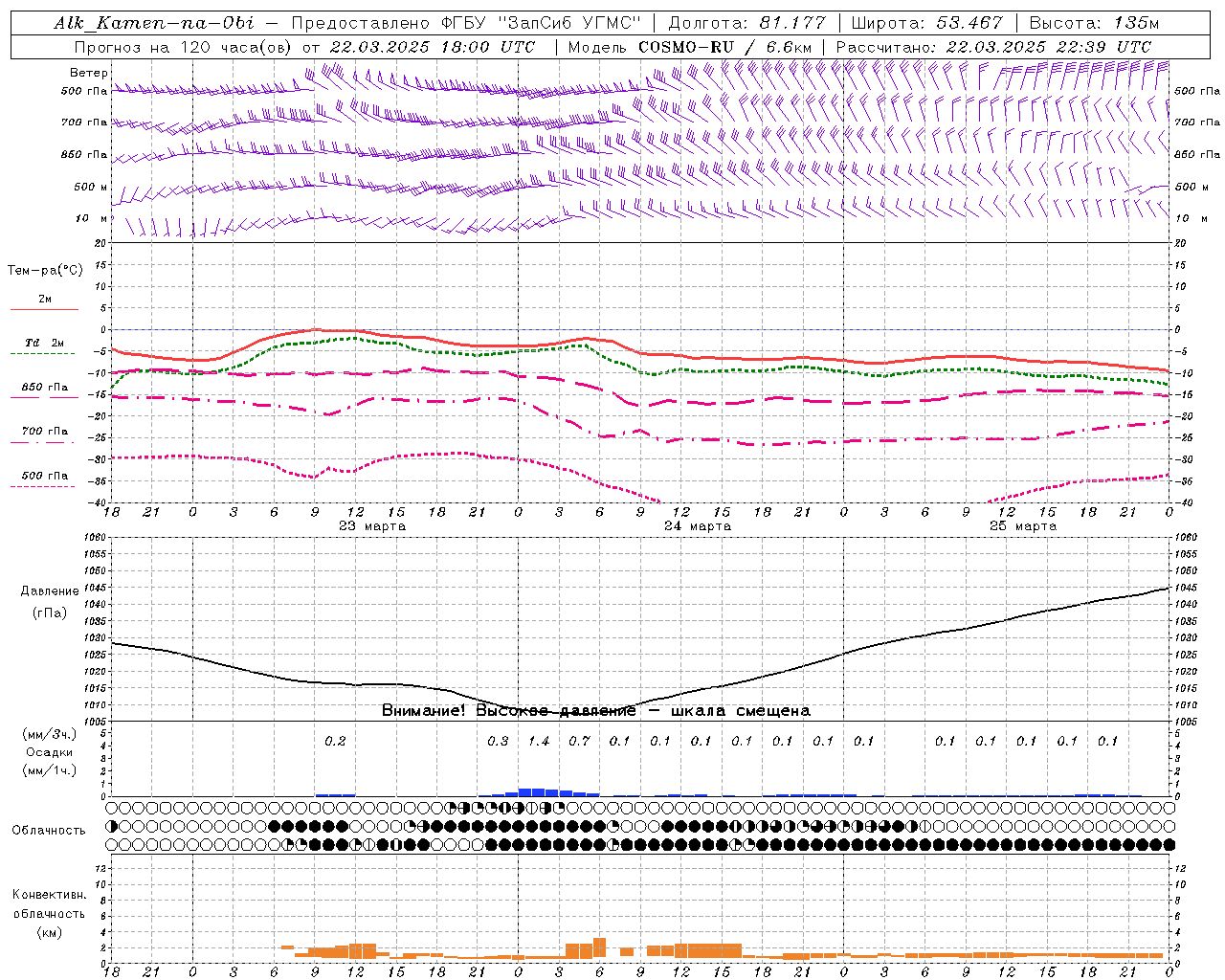
Task: Click the '500 гПа' entry in temperature legend
Action: point(45,476)
